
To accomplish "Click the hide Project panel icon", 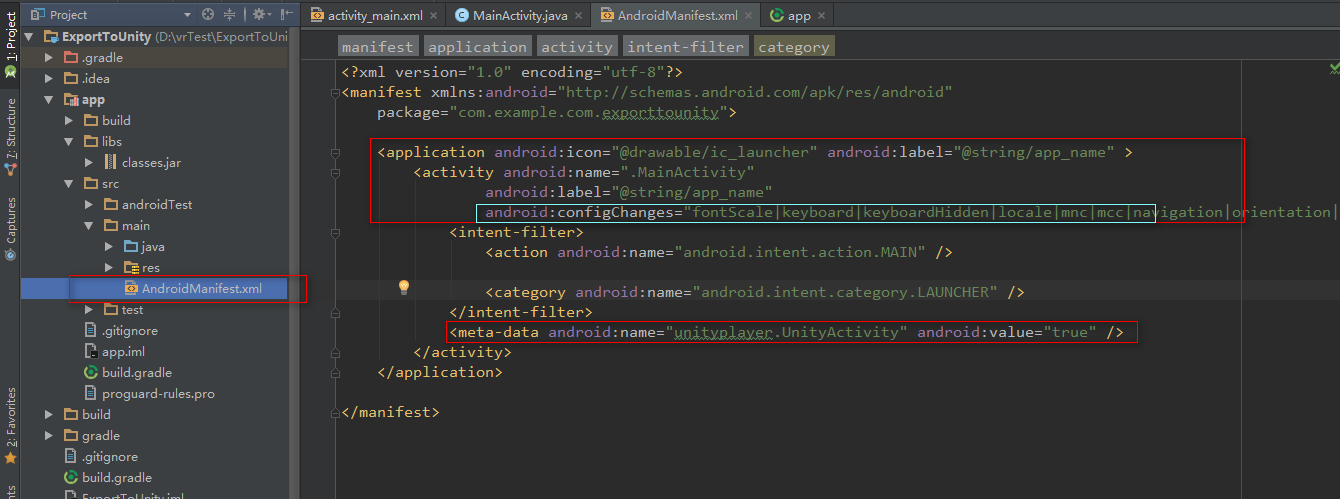I will (286, 14).
